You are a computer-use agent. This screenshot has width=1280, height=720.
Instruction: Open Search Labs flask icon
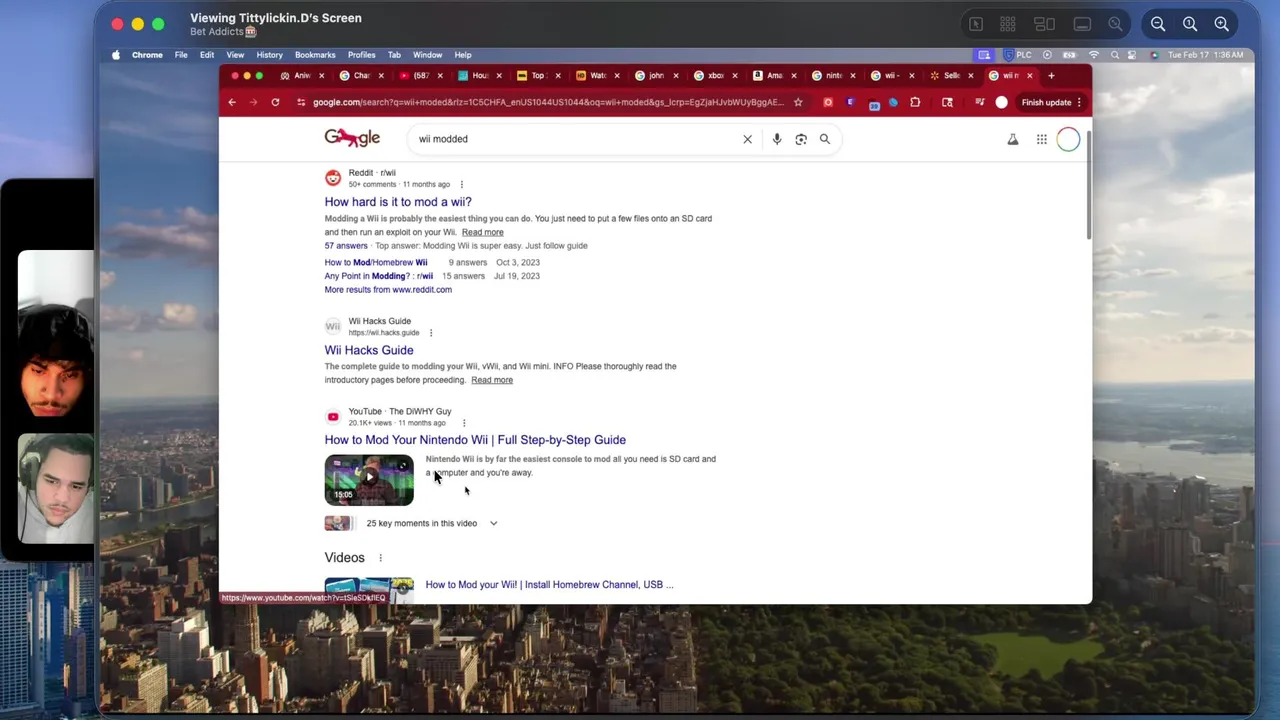click(x=1013, y=140)
